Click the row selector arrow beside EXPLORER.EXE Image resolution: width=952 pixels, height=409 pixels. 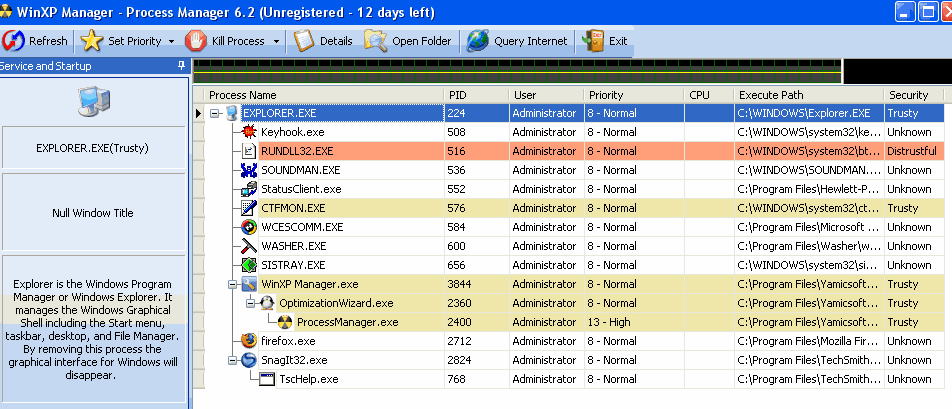(x=199, y=113)
